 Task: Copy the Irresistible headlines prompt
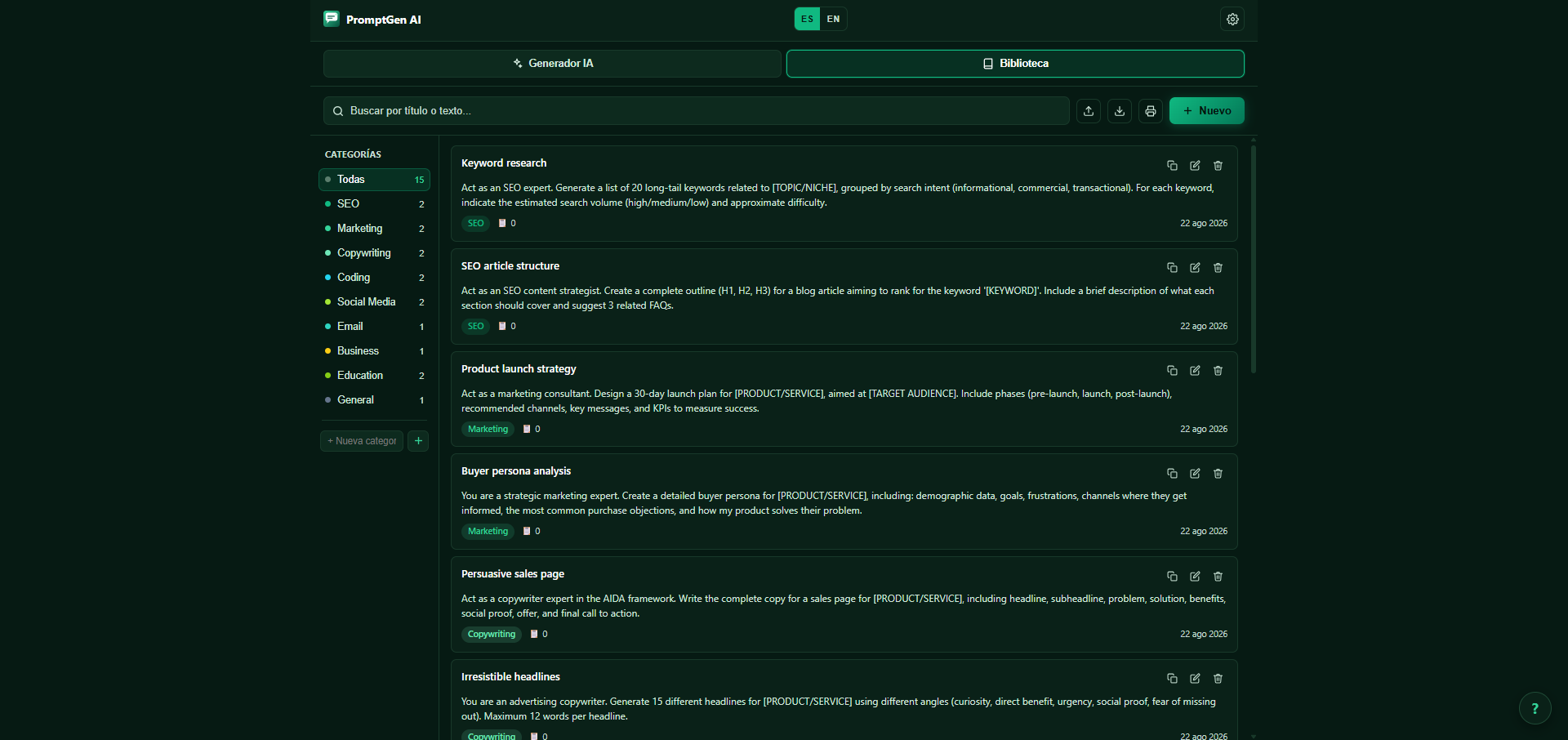click(x=1172, y=678)
